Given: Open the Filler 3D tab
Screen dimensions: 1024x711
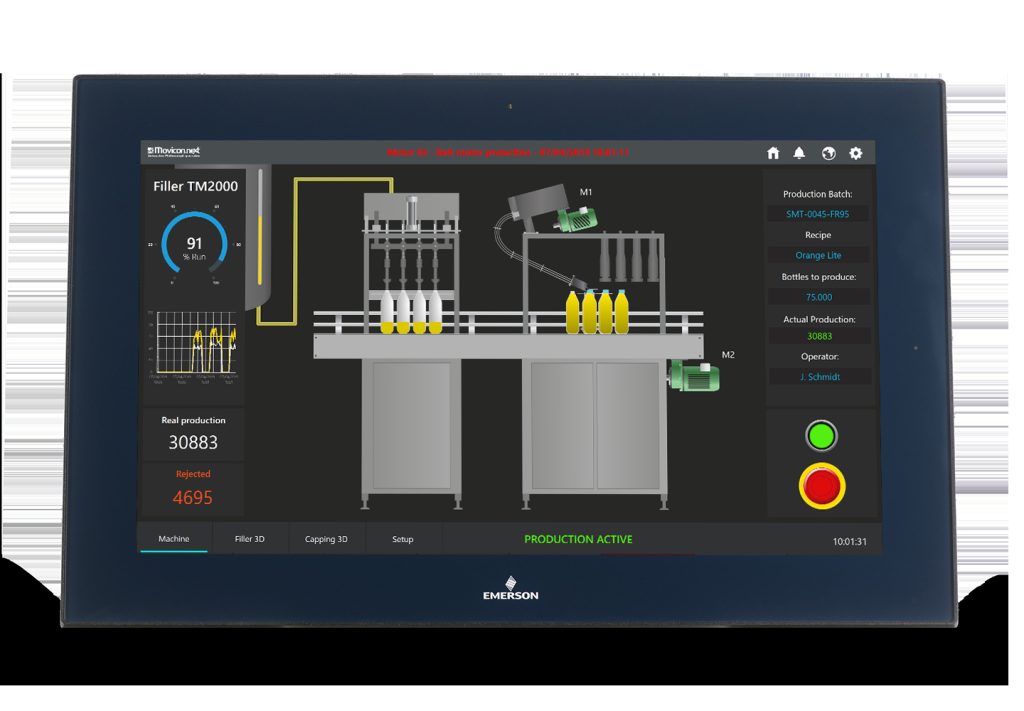Looking at the screenshot, I should click(249, 538).
